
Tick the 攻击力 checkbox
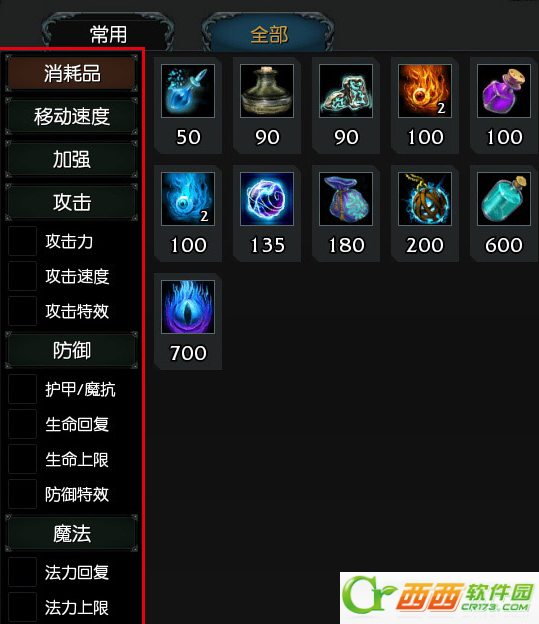pyautogui.click(x=22, y=241)
